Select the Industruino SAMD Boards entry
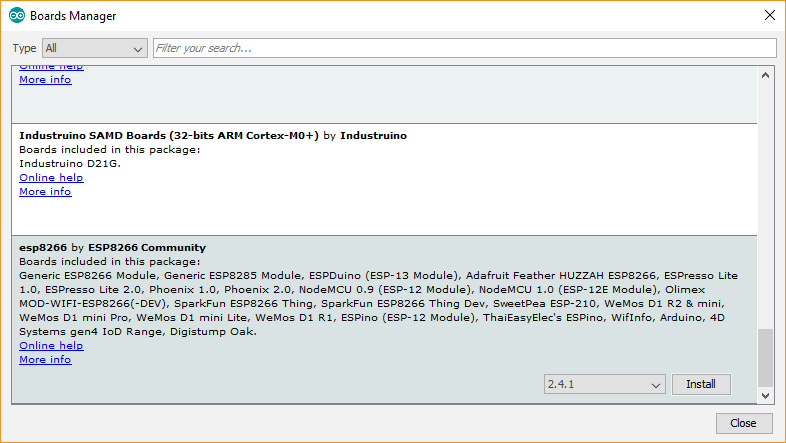 tap(384, 179)
